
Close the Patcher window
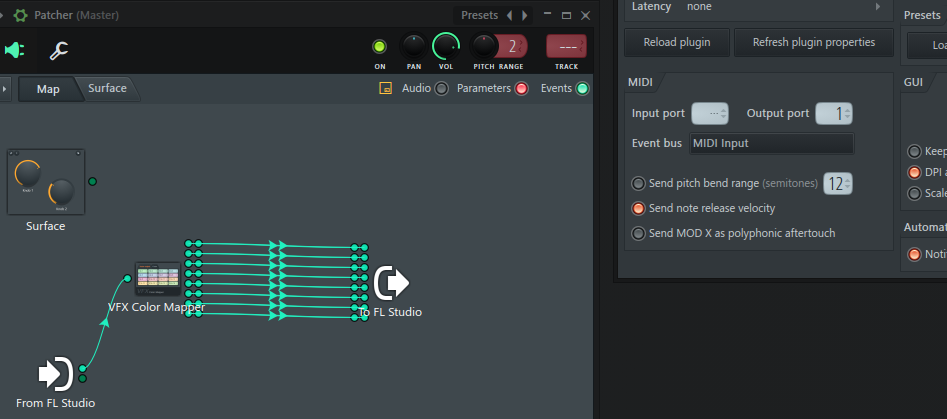pos(585,15)
